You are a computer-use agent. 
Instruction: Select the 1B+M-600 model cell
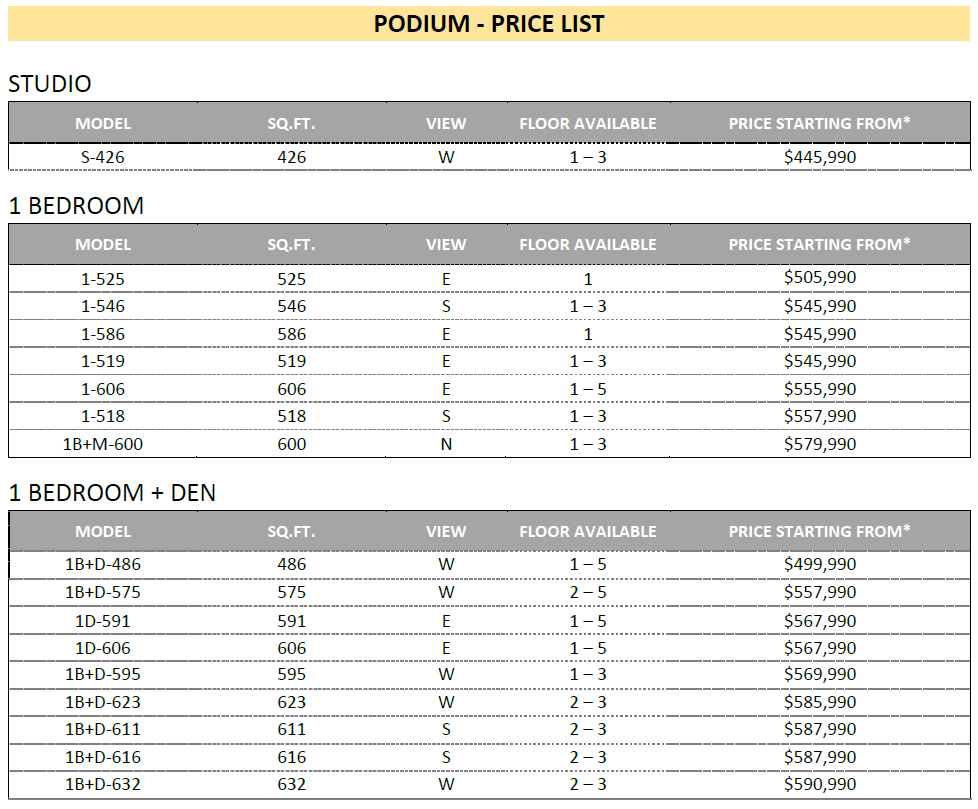pyautogui.click(x=103, y=444)
